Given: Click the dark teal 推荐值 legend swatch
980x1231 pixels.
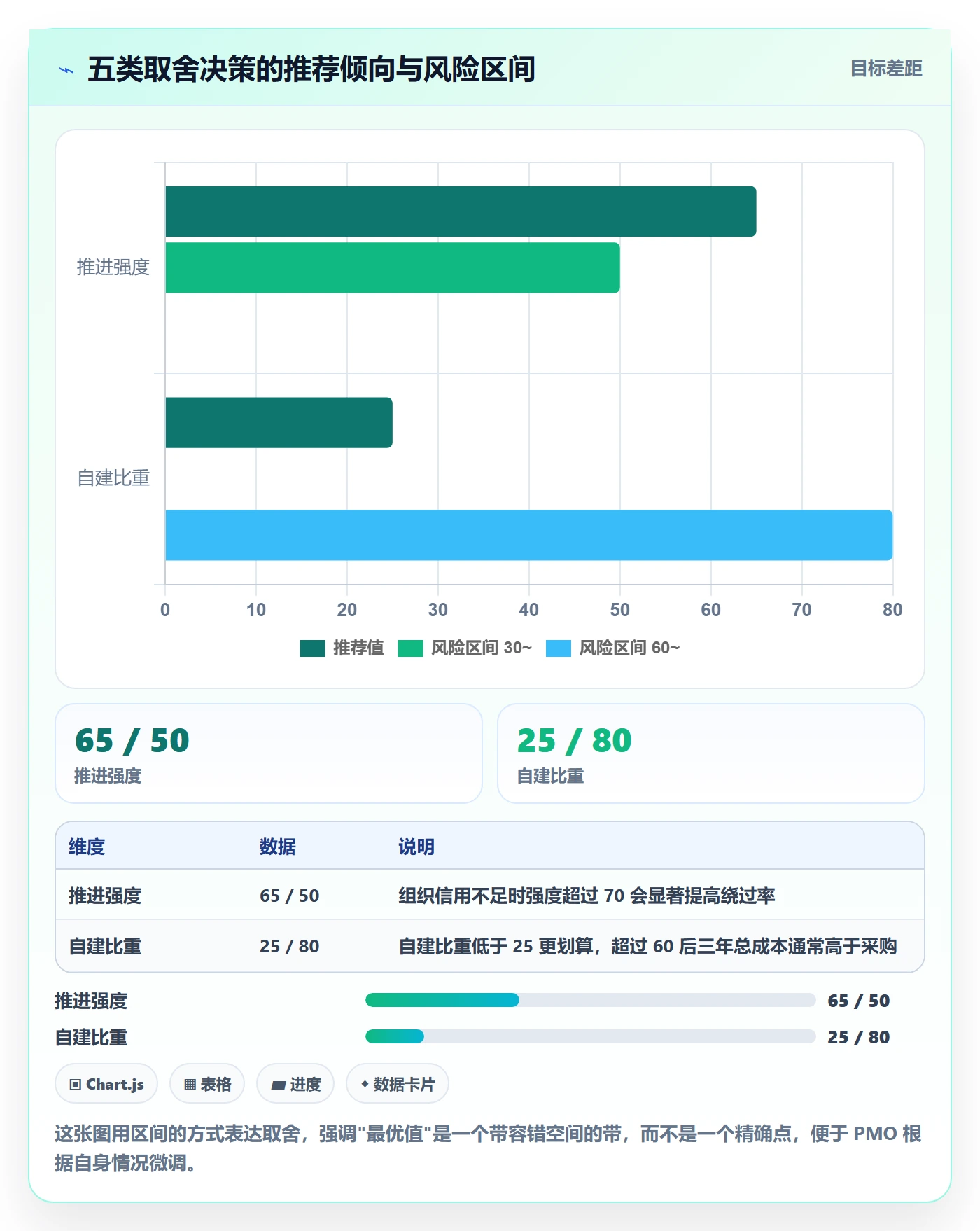Looking at the screenshot, I should [x=312, y=648].
